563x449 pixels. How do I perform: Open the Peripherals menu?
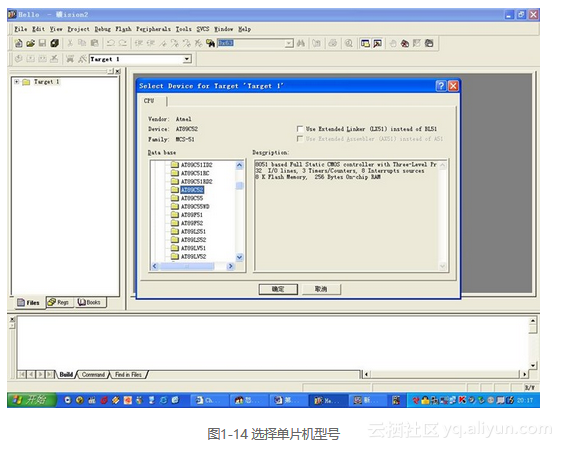coord(153,29)
